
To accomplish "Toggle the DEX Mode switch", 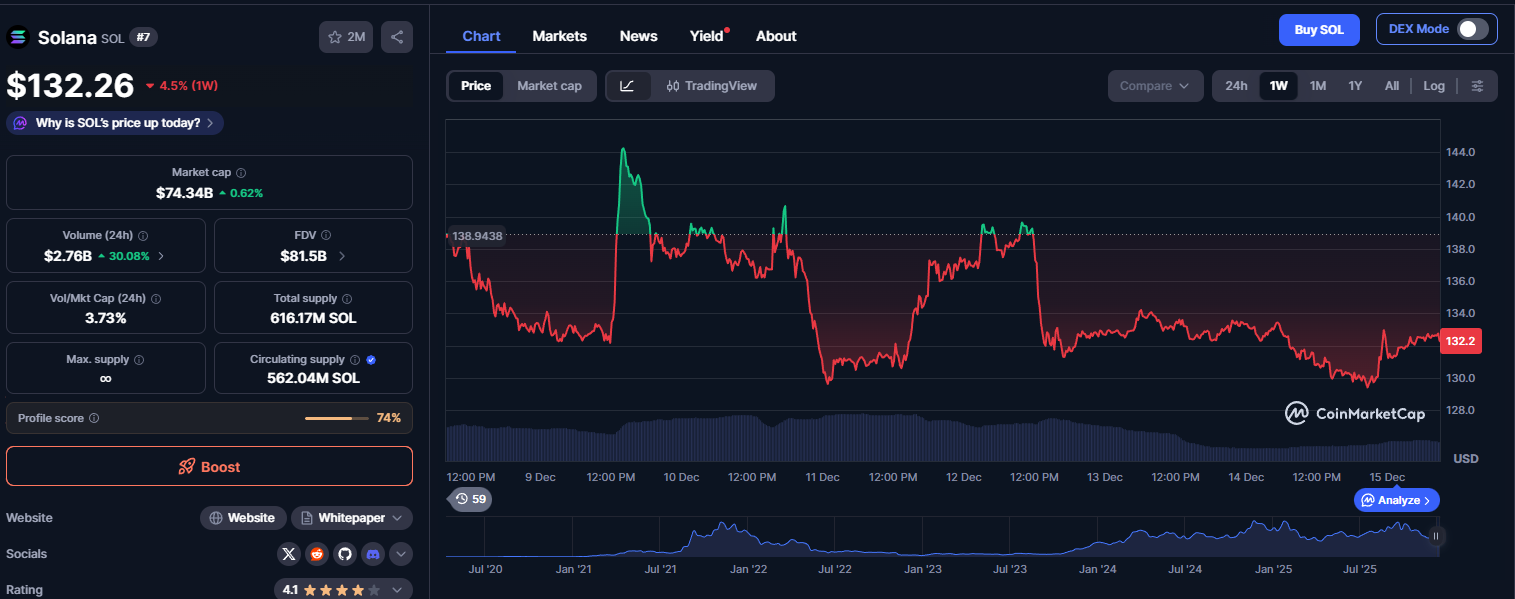I will click(x=1472, y=29).
